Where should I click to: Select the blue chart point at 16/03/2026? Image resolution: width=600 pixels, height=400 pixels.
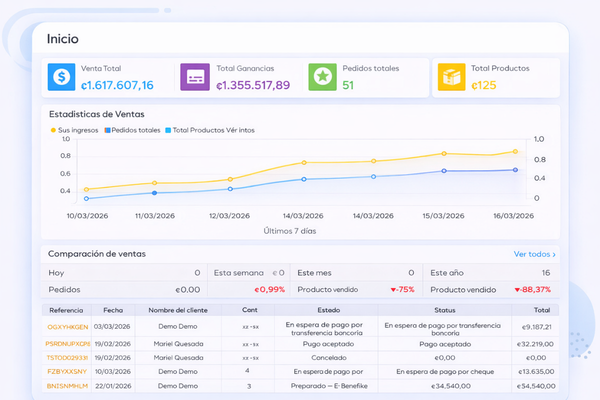click(x=515, y=170)
